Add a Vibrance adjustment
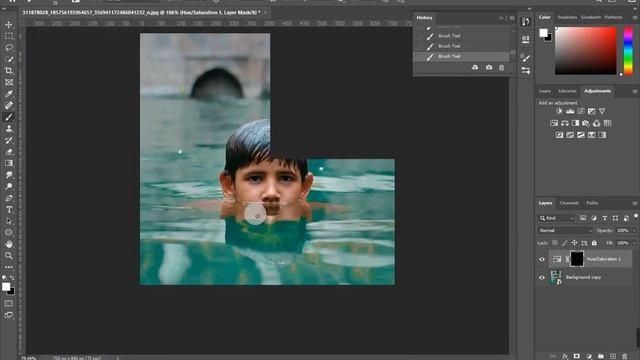 (x=602, y=111)
